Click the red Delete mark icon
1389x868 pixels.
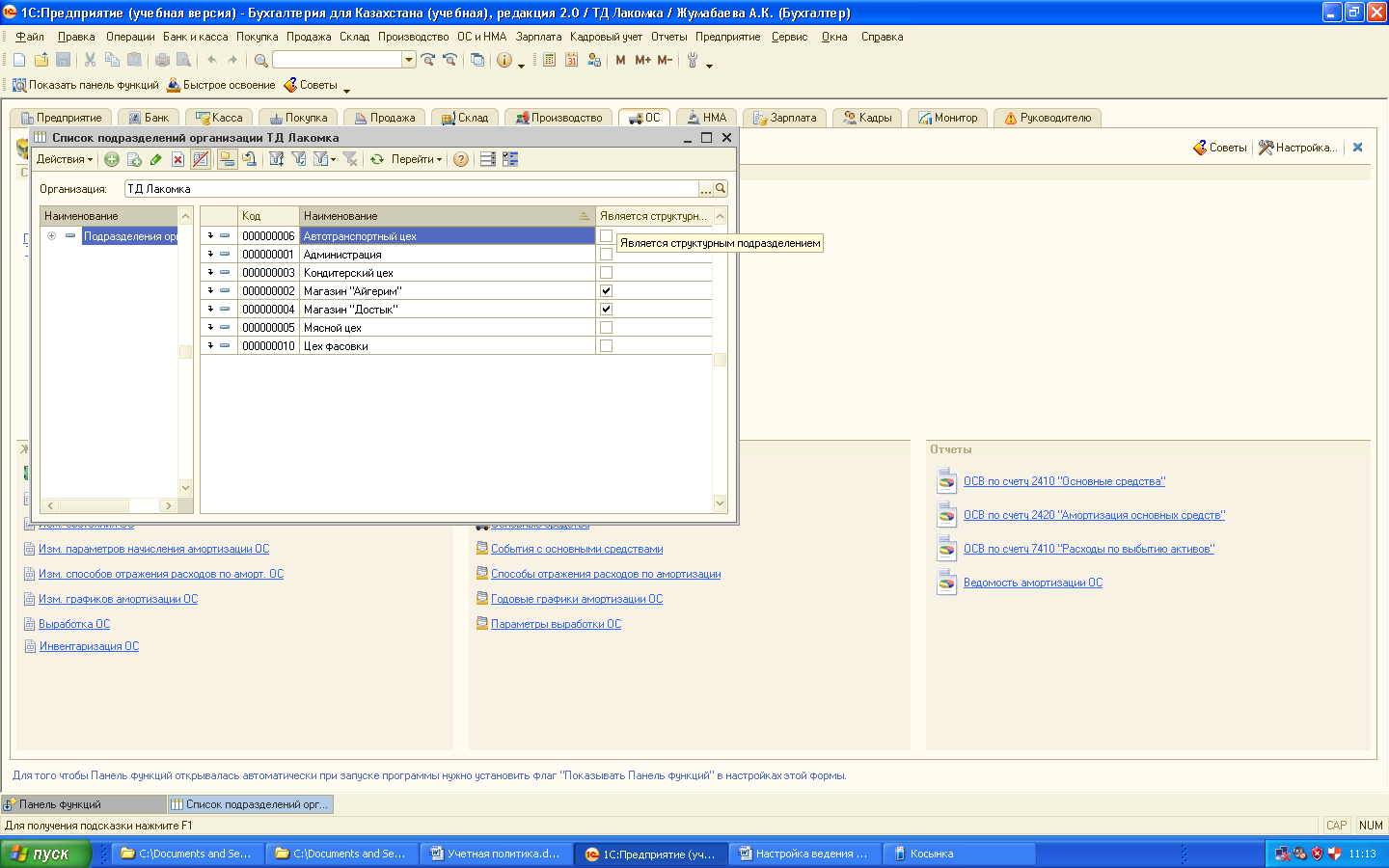tap(177, 159)
